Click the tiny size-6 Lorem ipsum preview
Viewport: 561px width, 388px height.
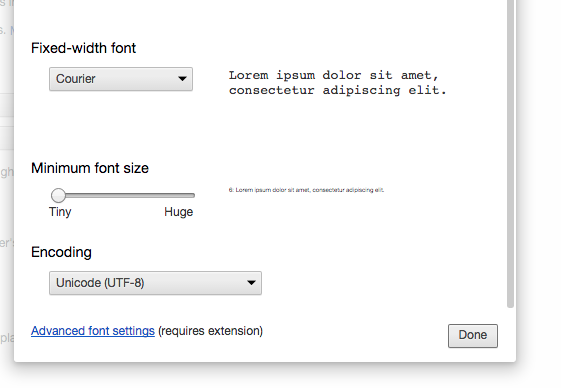click(x=306, y=190)
